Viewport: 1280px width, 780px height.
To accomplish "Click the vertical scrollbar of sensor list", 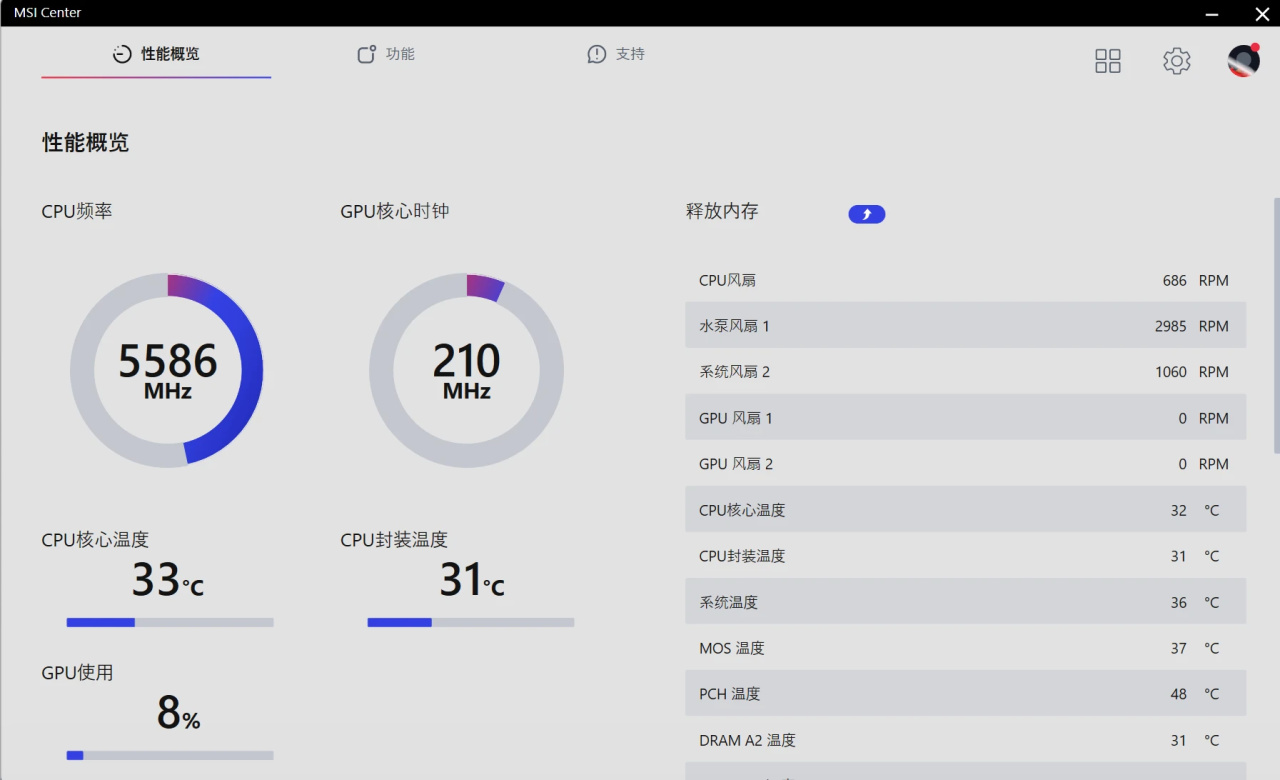I will point(1276,325).
